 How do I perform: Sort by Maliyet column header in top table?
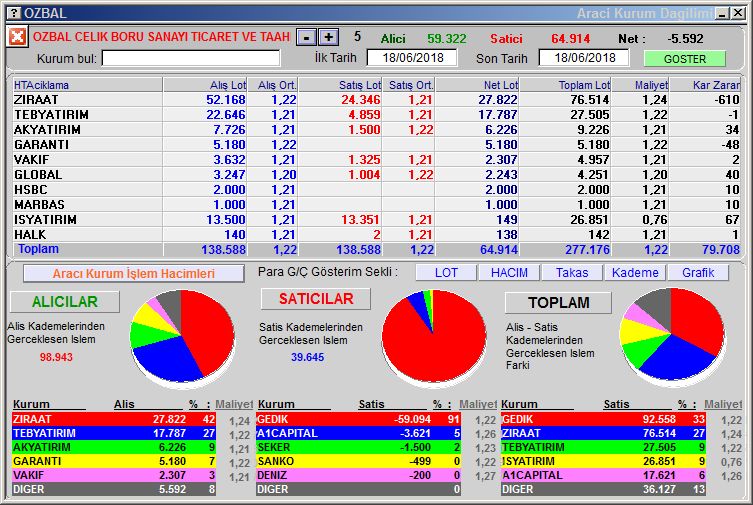click(641, 85)
